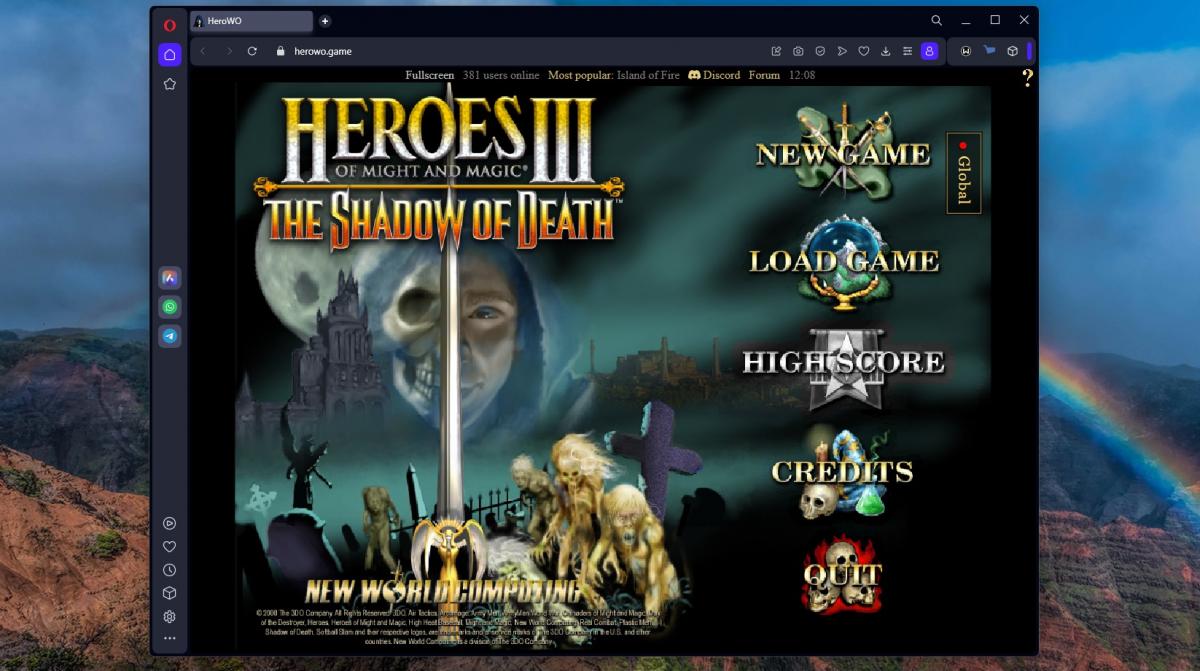Open the sidebar player icon
This screenshot has width=1200, height=671.
coord(170,523)
